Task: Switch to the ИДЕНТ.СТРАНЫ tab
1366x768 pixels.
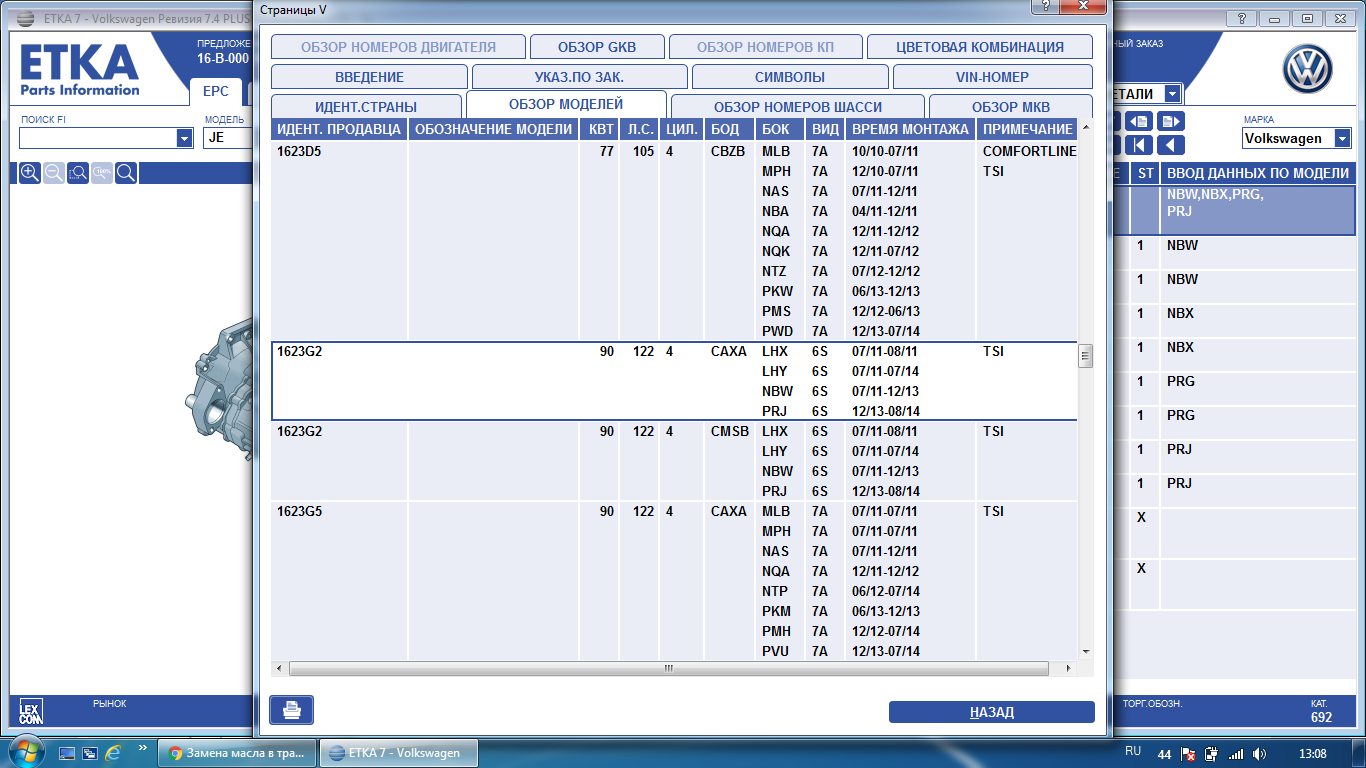Action: coord(366,106)
